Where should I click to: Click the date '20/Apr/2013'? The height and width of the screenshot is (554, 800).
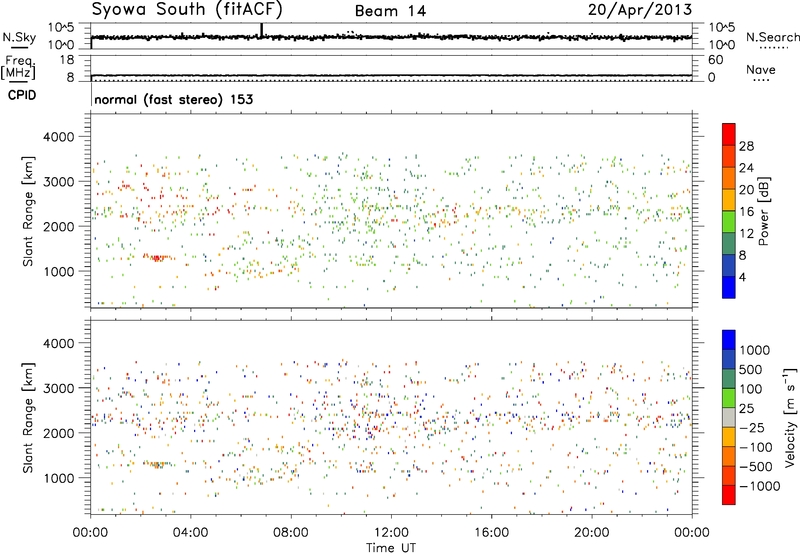640,10
